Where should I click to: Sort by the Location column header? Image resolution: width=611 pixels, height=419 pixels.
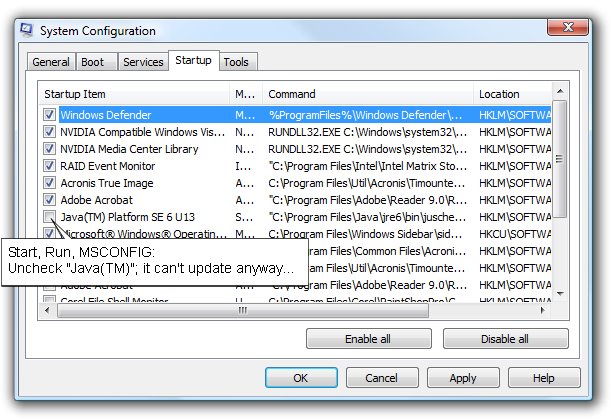tap(513, 94)
